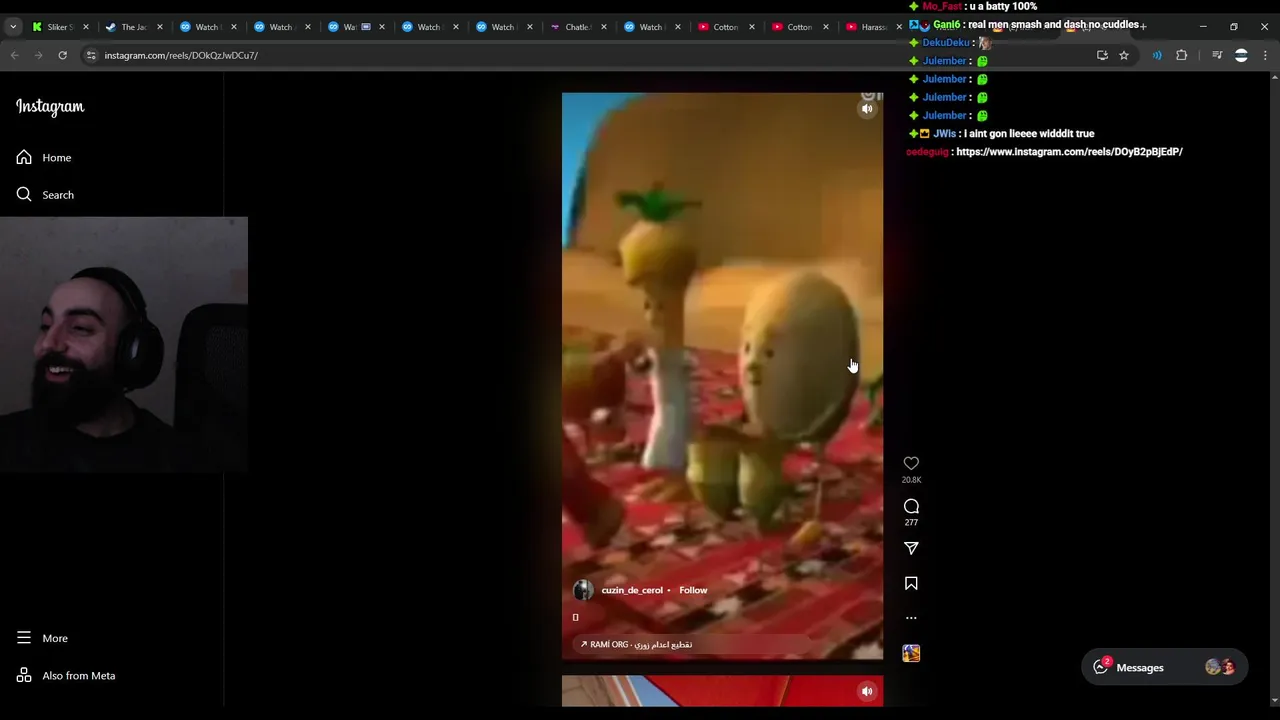The height and width of the screenshot is (720, 1280).
Task: Share the reel with the paper plane icon
Action: coord(911,548)
